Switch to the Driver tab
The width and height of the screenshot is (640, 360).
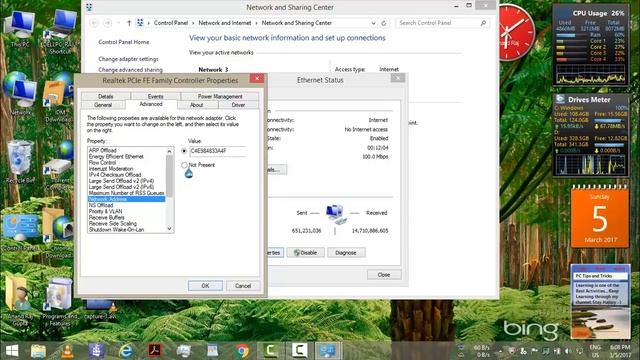(238, 105)
